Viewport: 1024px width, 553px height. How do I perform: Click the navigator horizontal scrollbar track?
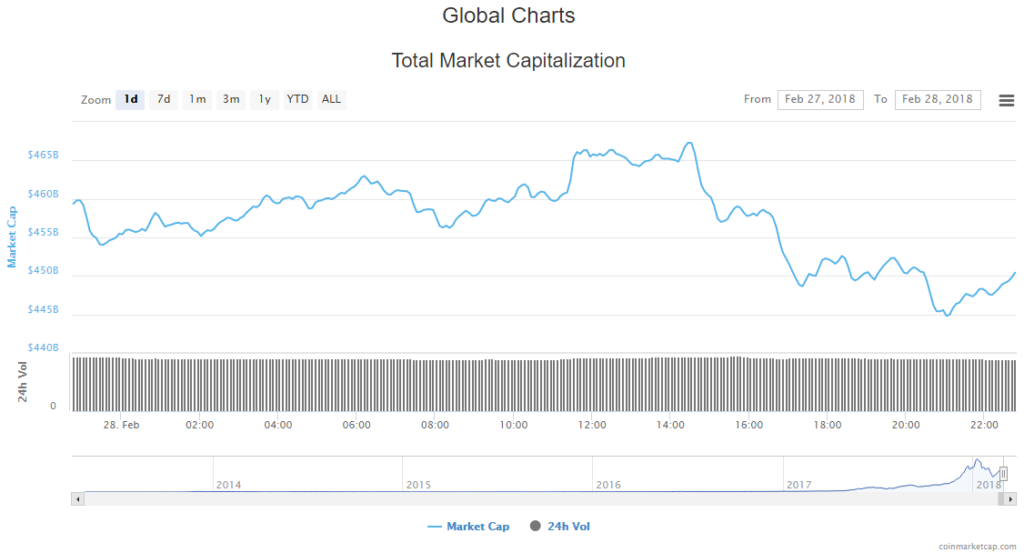click(x=500, y=497)
